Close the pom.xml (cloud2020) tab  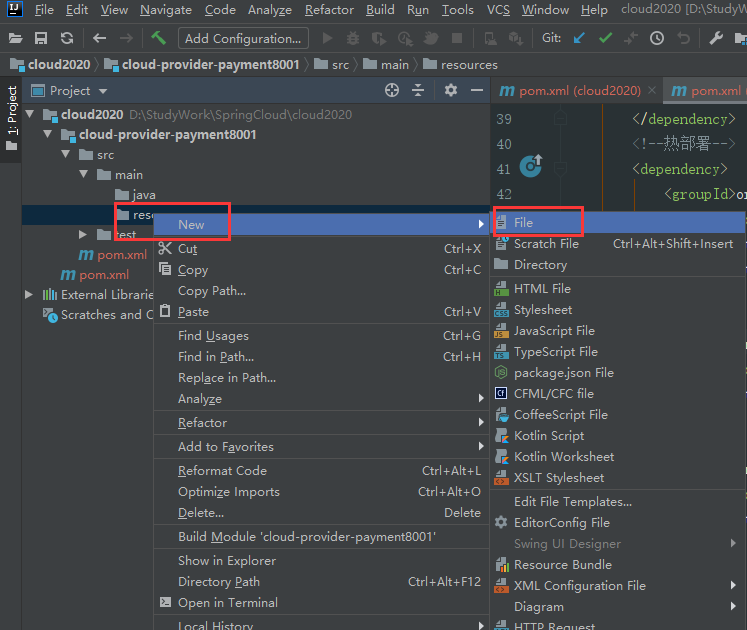652,90
